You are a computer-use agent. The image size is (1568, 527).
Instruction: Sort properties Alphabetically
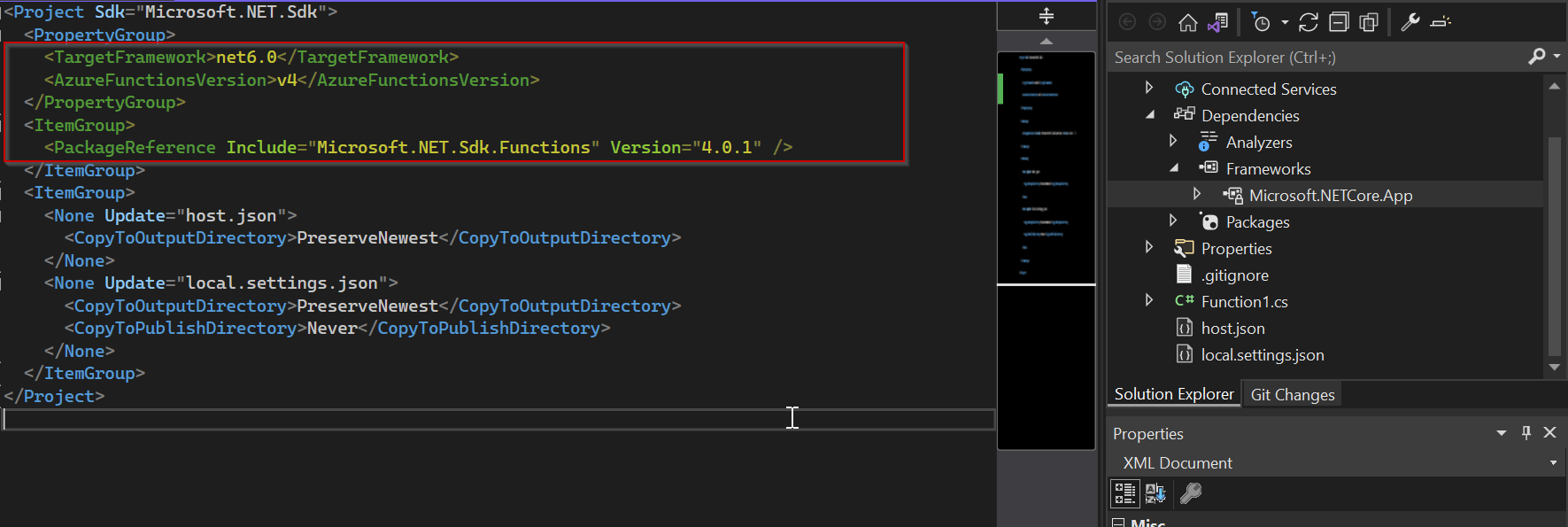click(x=1155, y=493)
